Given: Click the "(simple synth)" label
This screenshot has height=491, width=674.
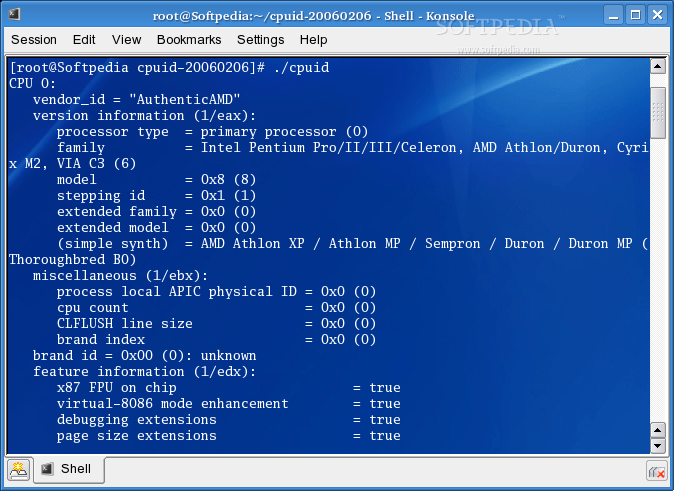Looking at the screenshot, I should click(113, 243).
